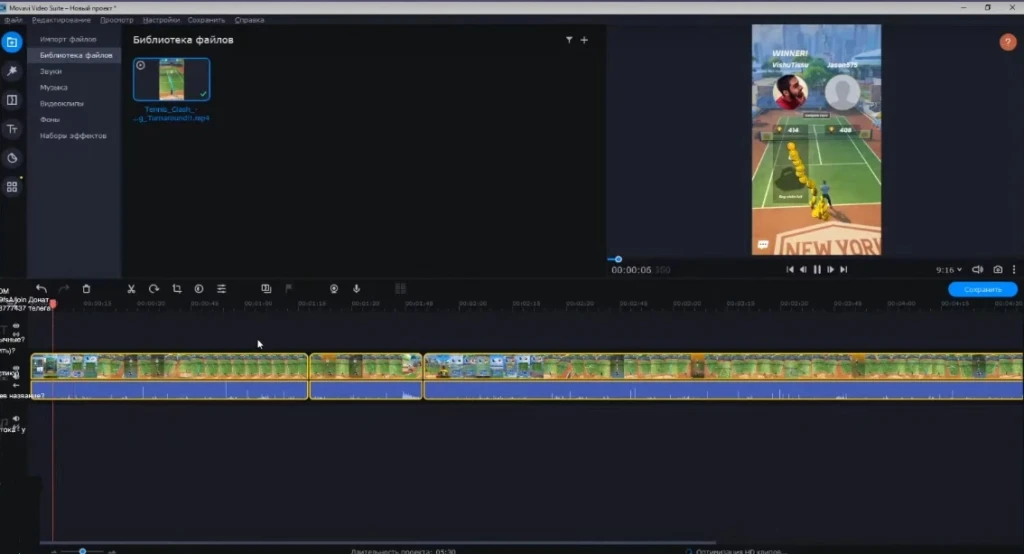
Task: Open the Редактирование menu
Action: (61, 20)
